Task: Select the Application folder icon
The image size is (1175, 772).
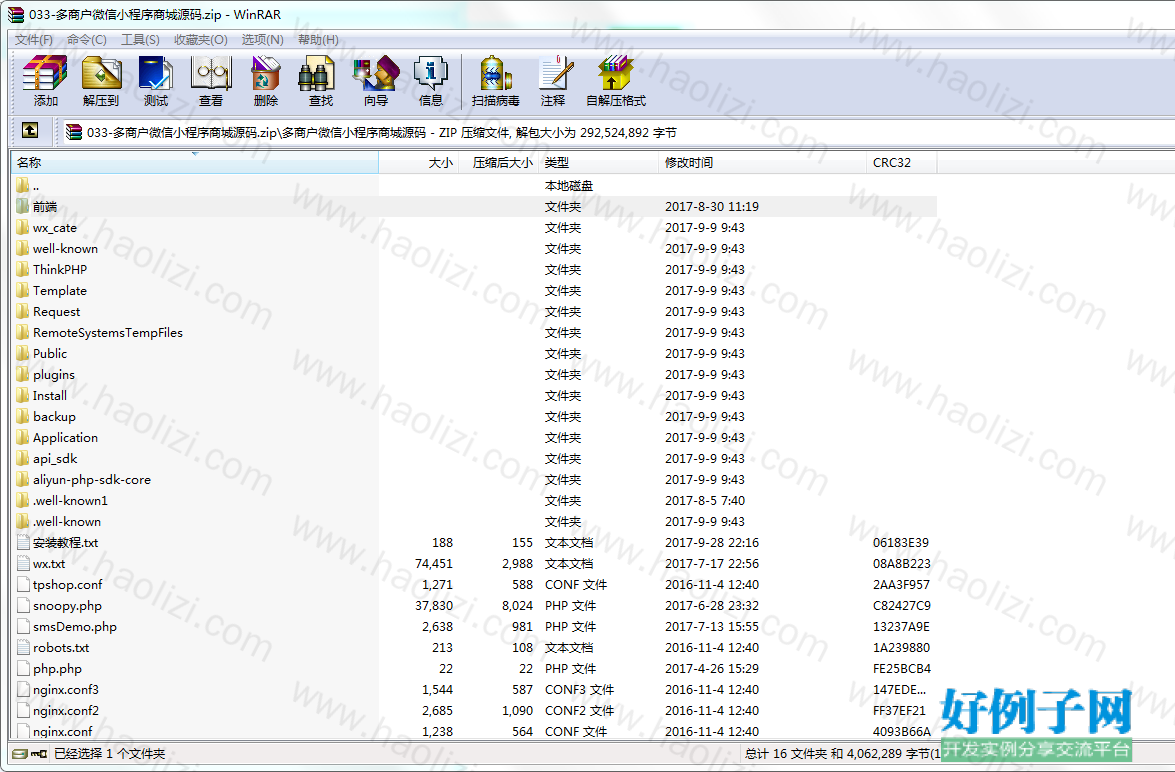Action: point(22,437)
